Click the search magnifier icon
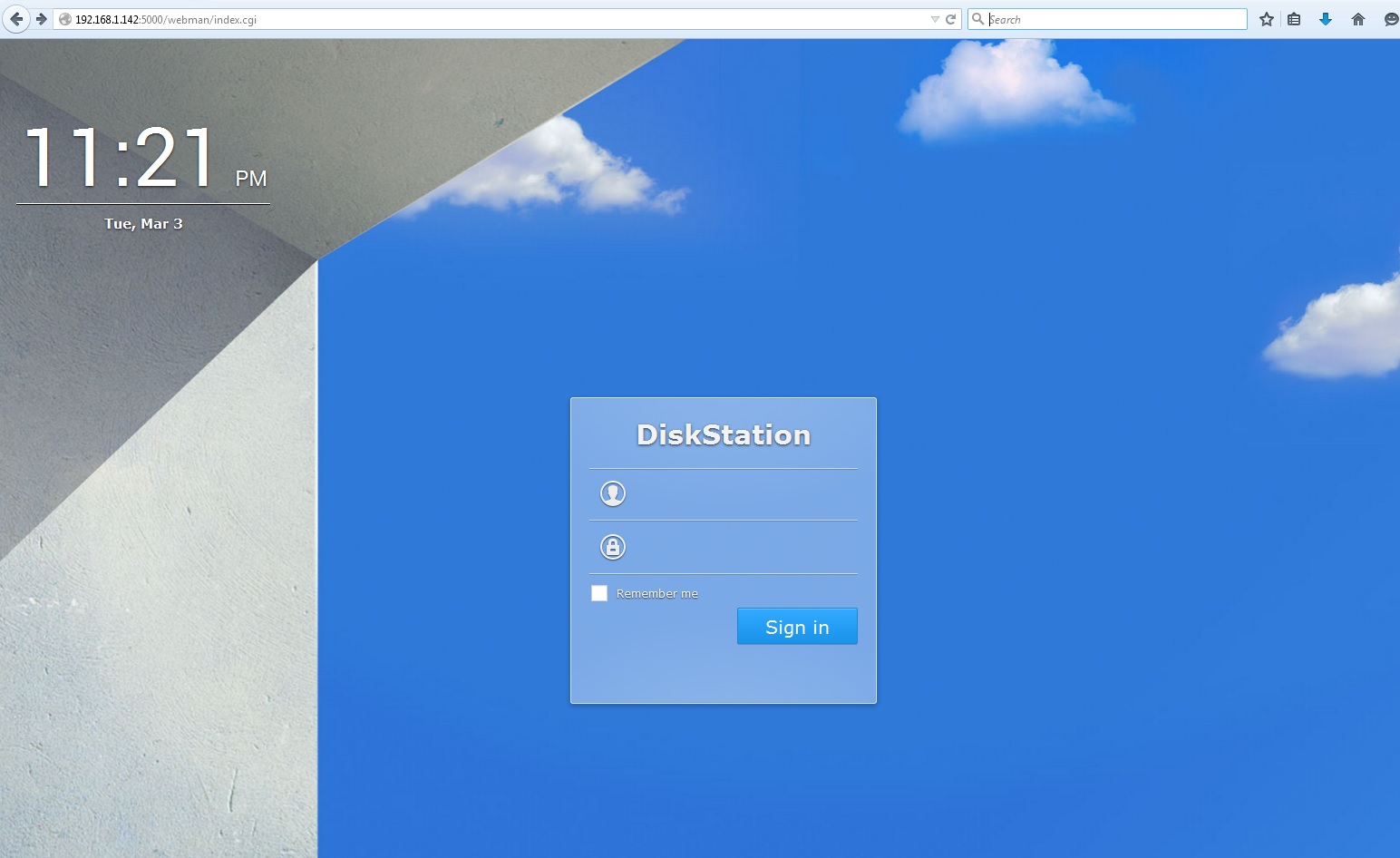Screen dimensions: 1400x858 (x=978, y=19)
